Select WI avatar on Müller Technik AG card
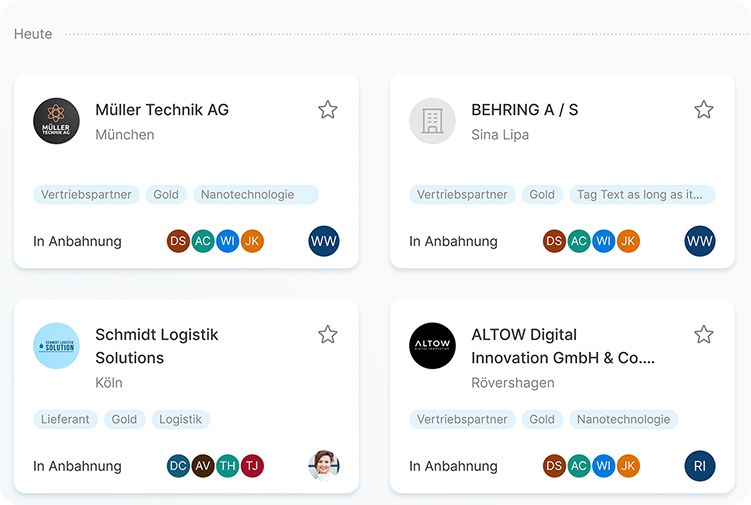 228,241
